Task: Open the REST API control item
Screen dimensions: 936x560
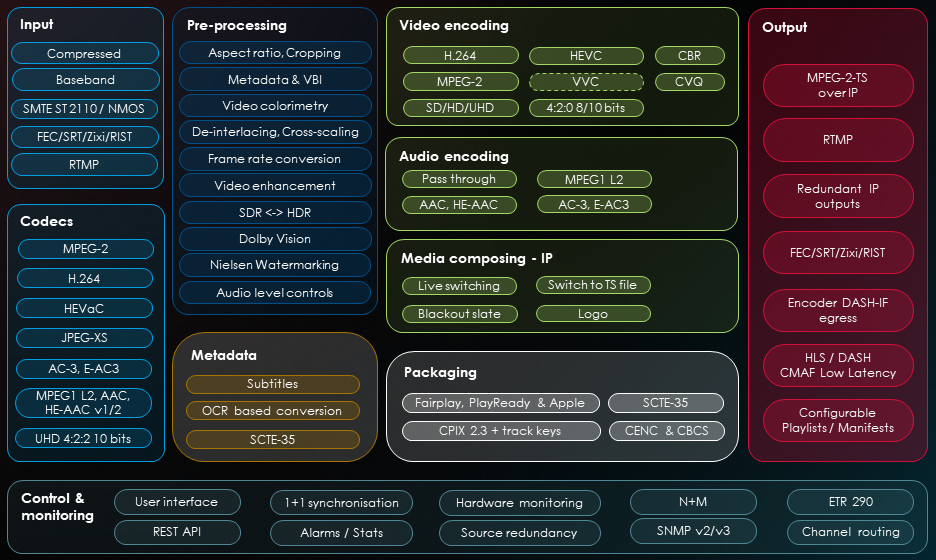Action: click(177, 532)
